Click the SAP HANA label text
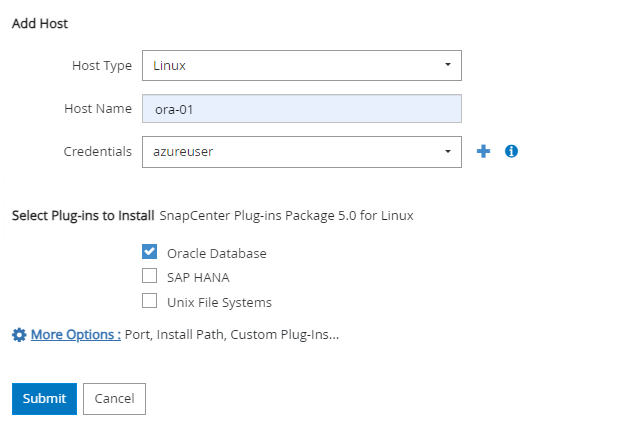Image resolution: width=622 pixels, height=435 pixels. click(x=198, y=277)
